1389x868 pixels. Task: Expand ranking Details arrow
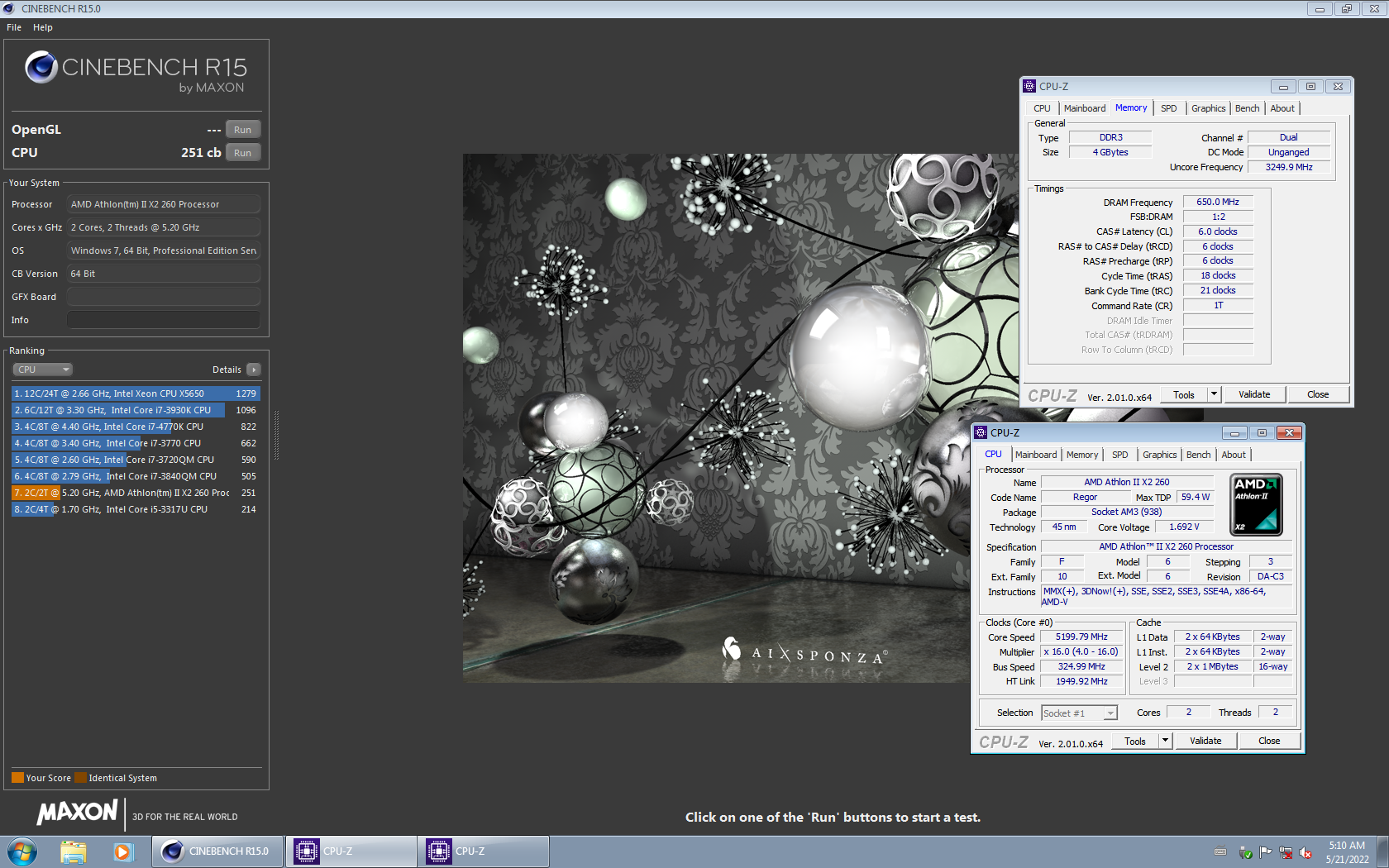[x=254, y=370]
